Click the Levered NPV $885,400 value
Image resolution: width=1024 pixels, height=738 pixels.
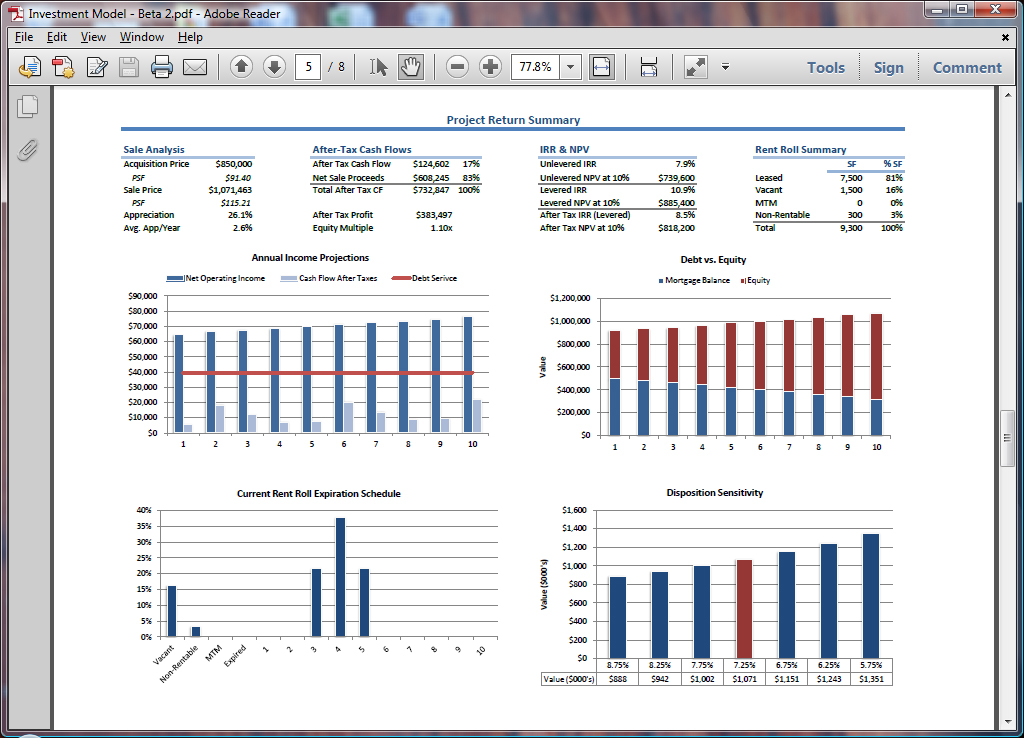[x=676, y=203]
